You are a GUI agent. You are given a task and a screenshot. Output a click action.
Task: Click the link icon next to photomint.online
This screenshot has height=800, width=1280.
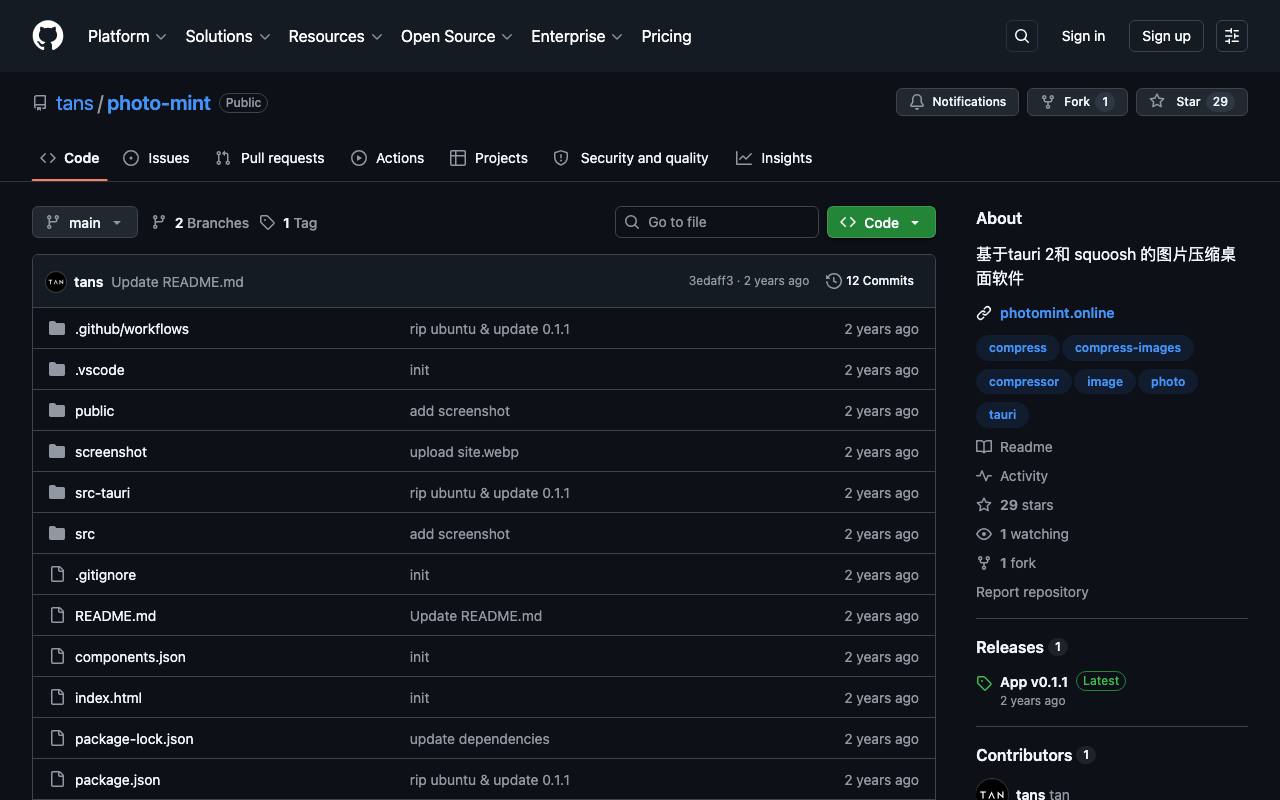(984, 313)
